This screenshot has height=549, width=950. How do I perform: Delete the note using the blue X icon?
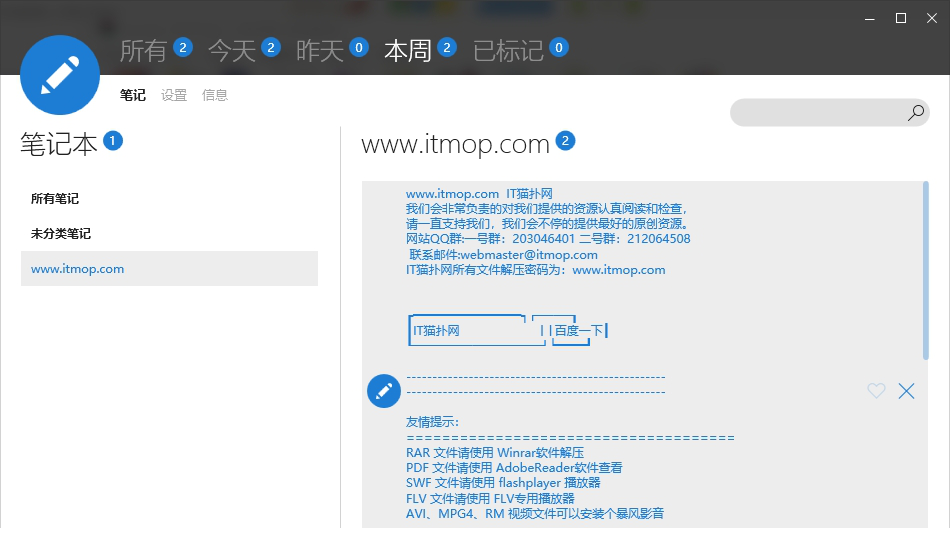tap(906, 391)
